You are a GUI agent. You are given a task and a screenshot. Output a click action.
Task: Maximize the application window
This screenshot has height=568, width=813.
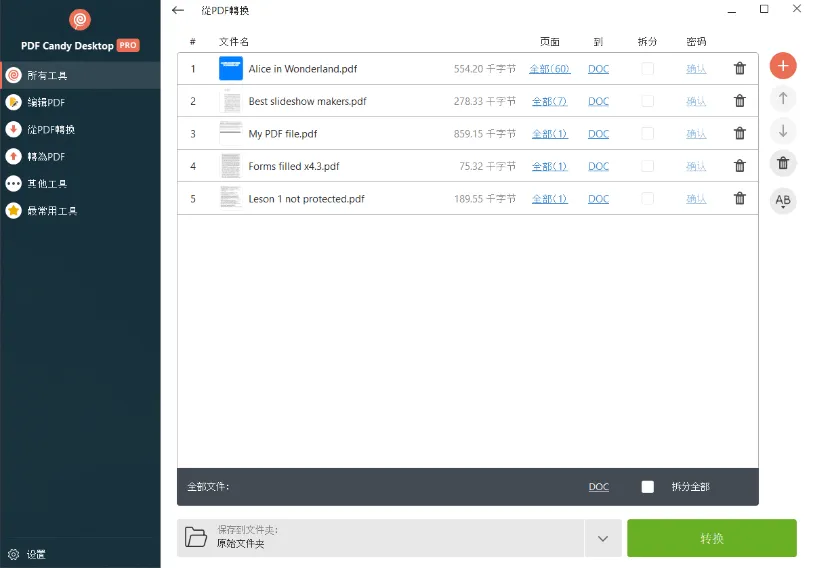point(764,9)
